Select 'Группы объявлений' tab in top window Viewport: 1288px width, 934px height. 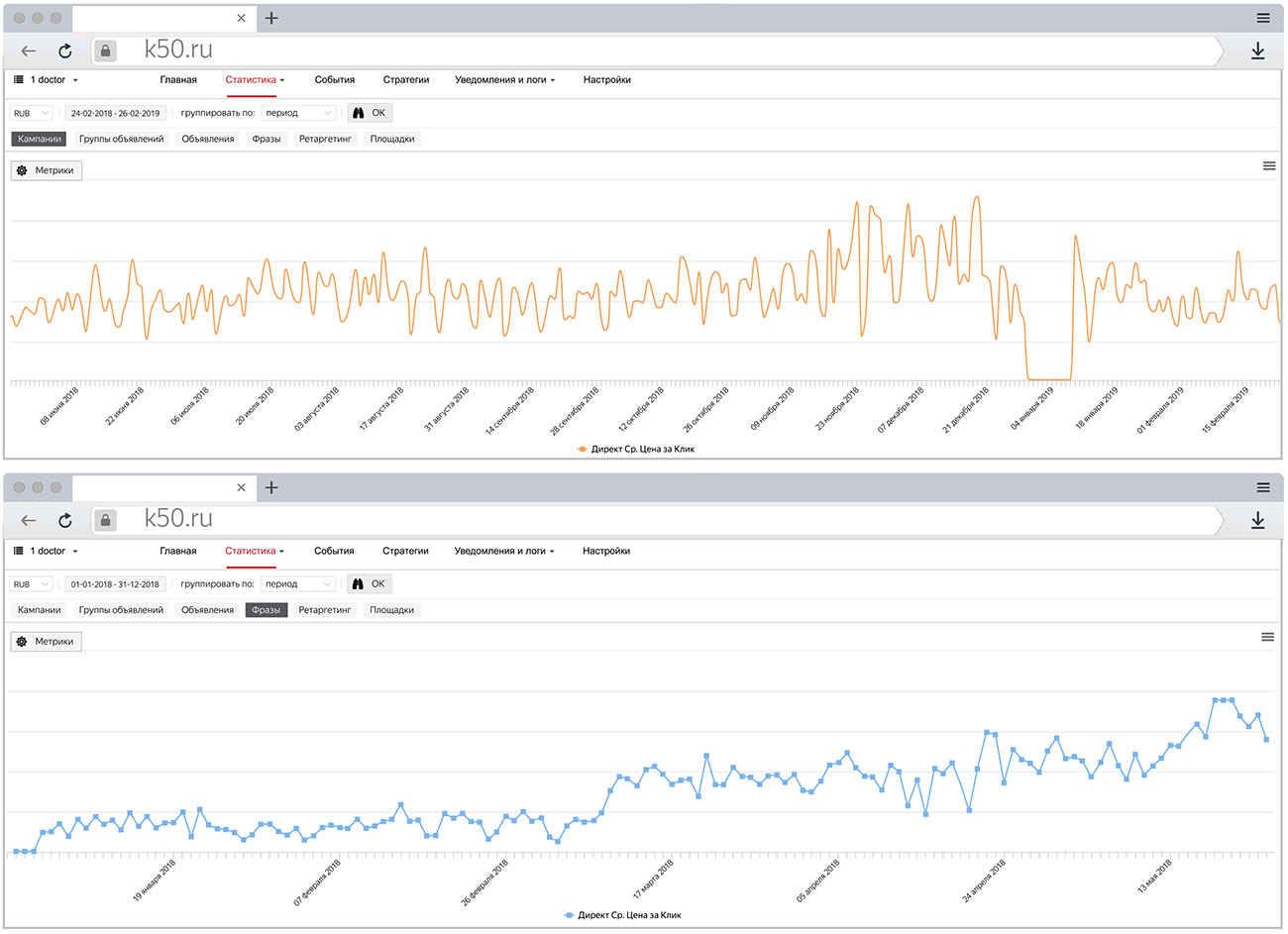tap(122, 139)
